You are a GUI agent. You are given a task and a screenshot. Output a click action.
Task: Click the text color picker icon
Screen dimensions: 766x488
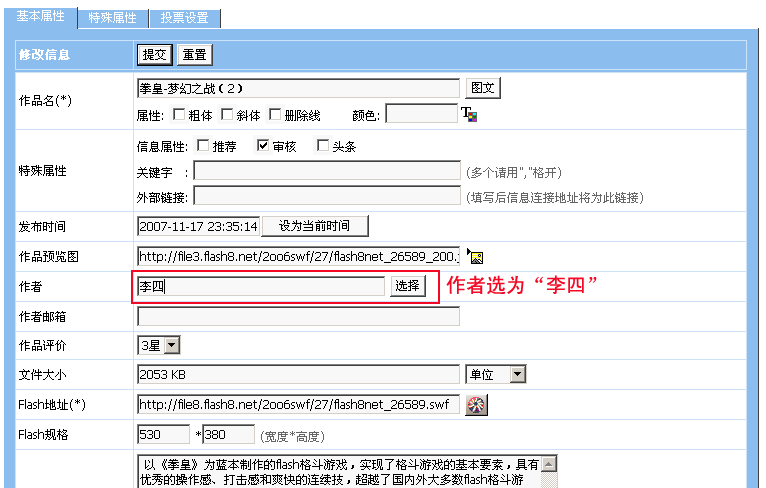tap(469, 115)
